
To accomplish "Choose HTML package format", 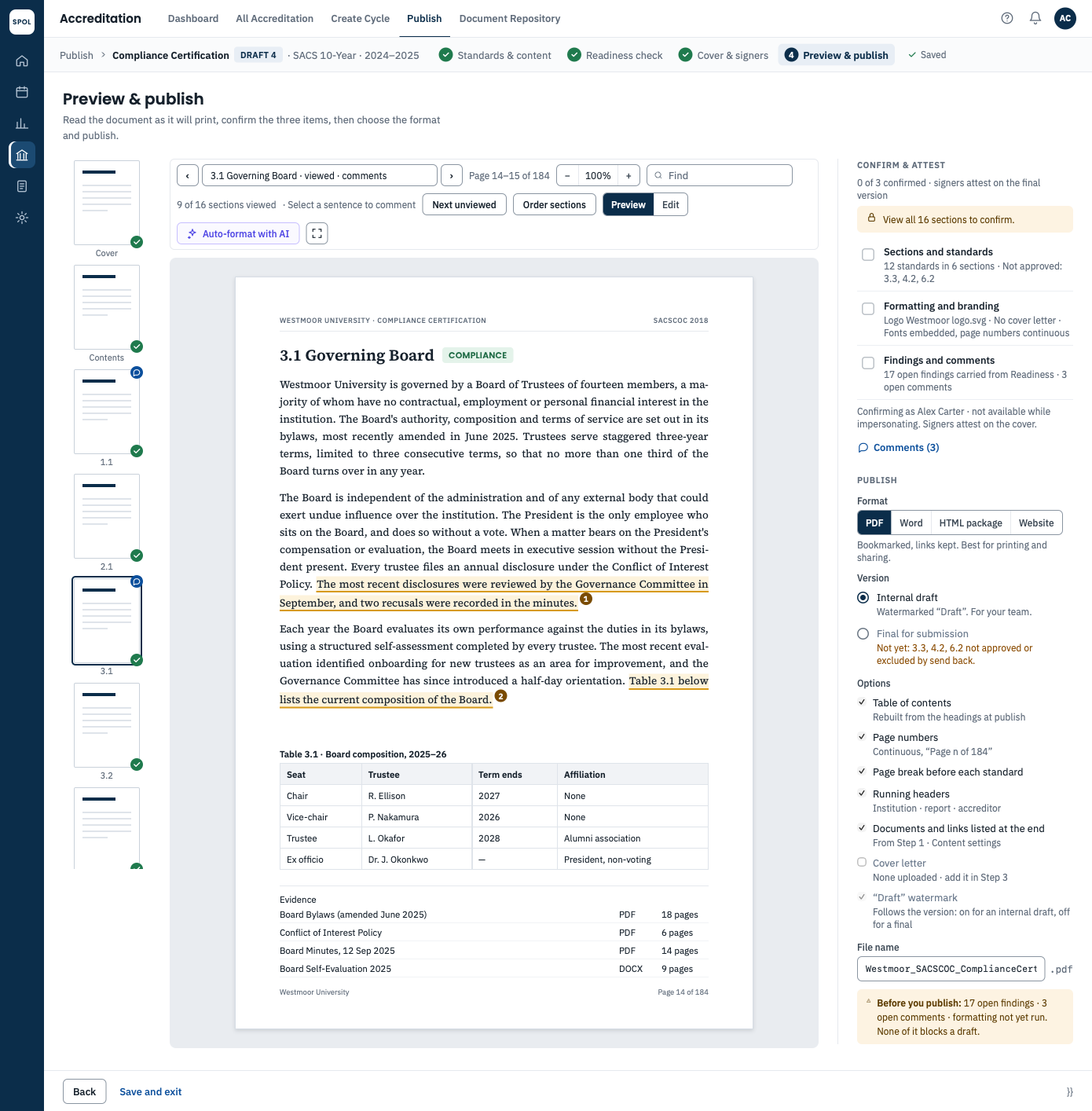I will pos(970,522).
